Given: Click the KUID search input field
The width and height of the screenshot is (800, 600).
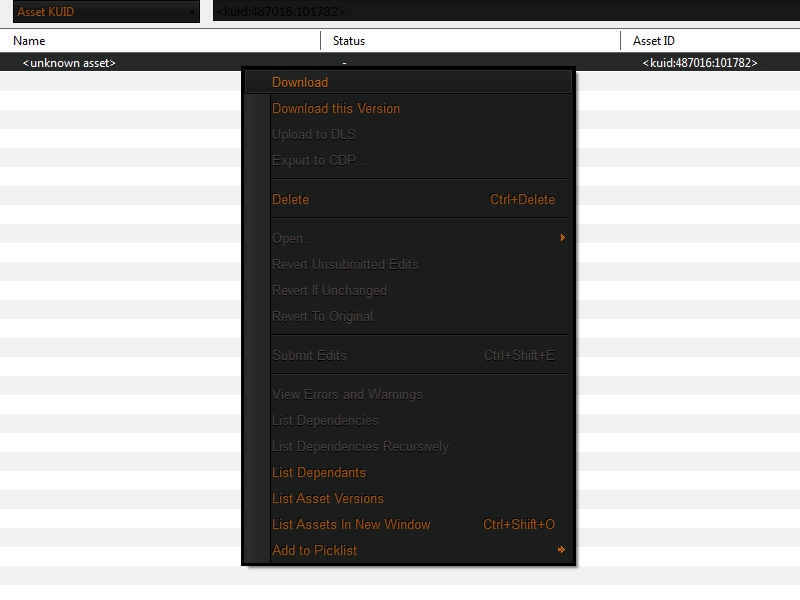Looking at the screenshot, I should [500, 12].
